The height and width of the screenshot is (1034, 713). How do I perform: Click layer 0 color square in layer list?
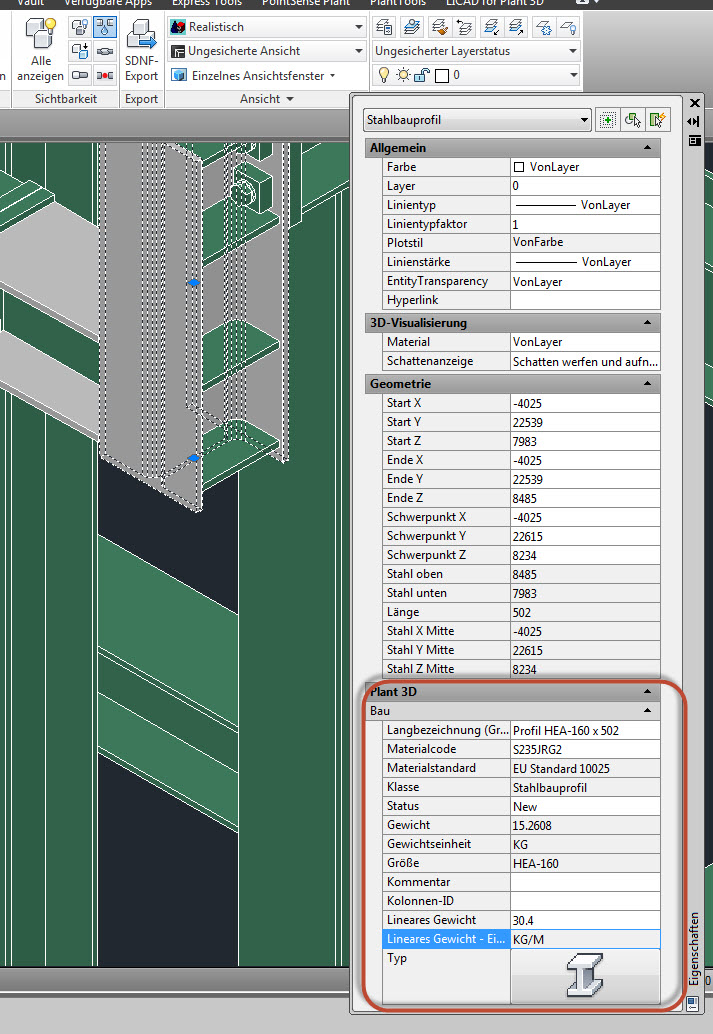442,76
